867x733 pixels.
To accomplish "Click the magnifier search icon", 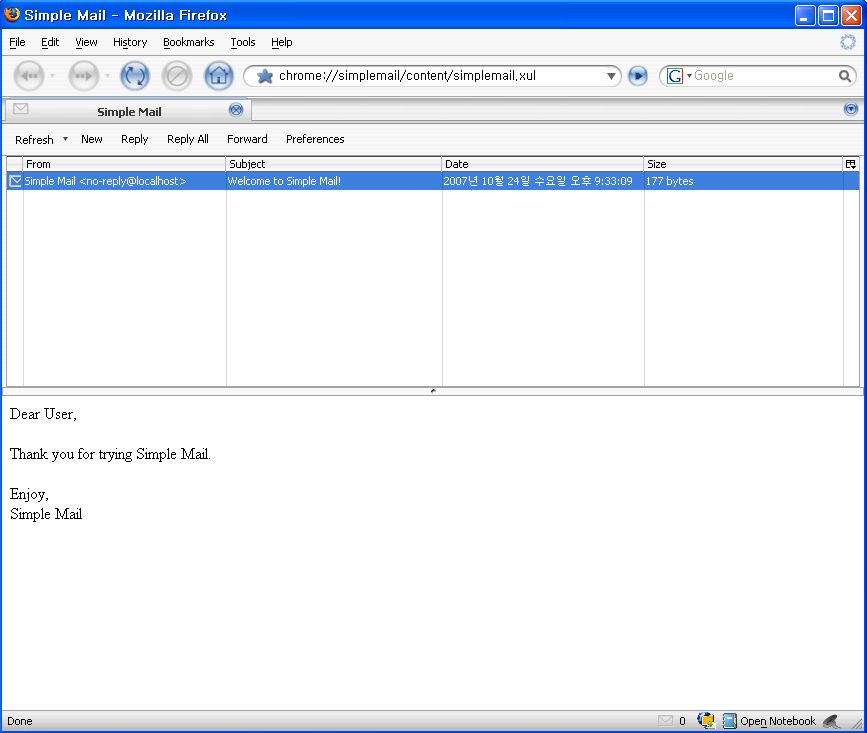I will [x=844, y=76].
